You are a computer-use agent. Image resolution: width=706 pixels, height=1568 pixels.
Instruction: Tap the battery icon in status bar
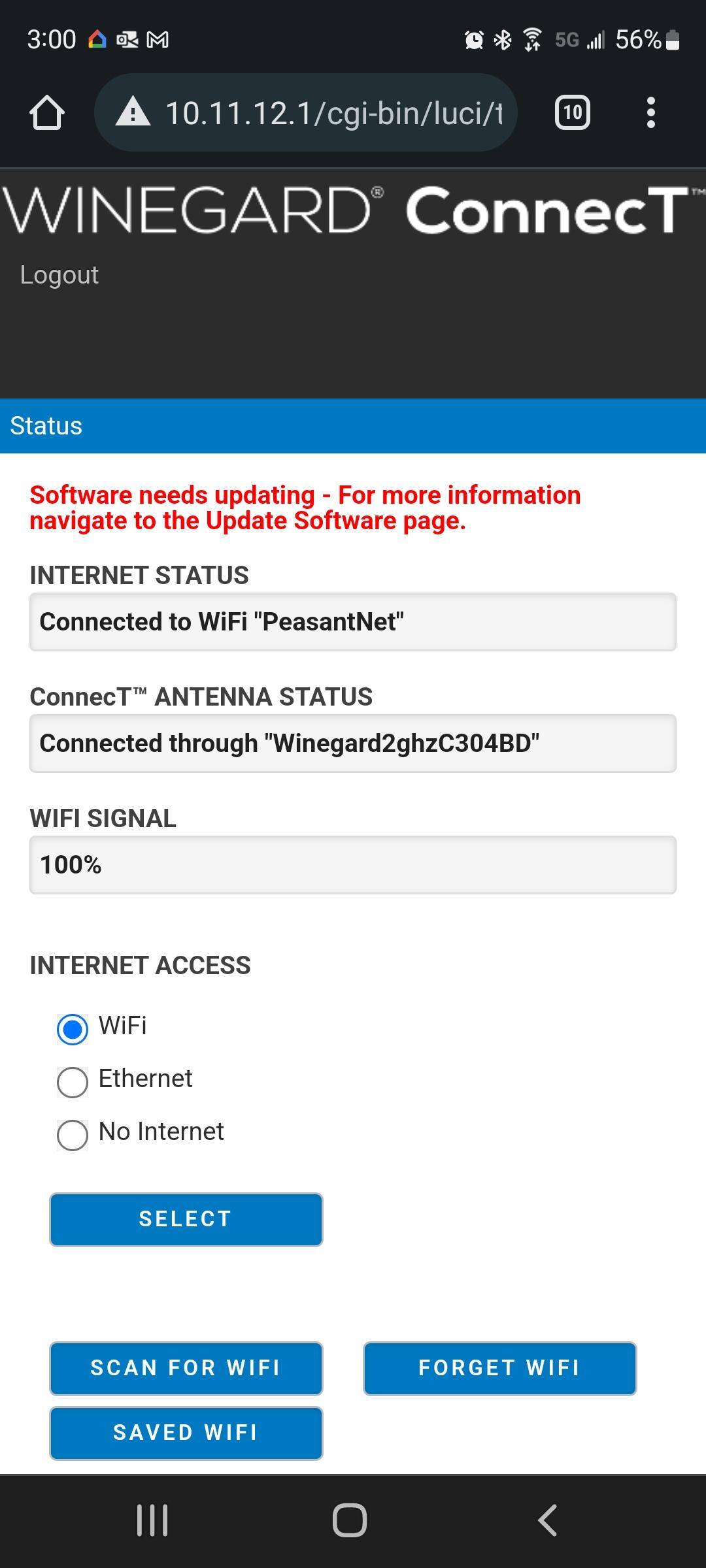pyautogui.click(x=673, y=40)
